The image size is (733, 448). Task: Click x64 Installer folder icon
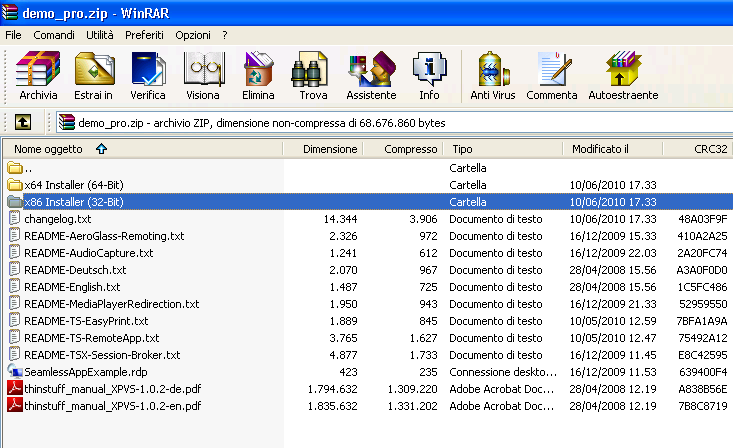(15, 185)
